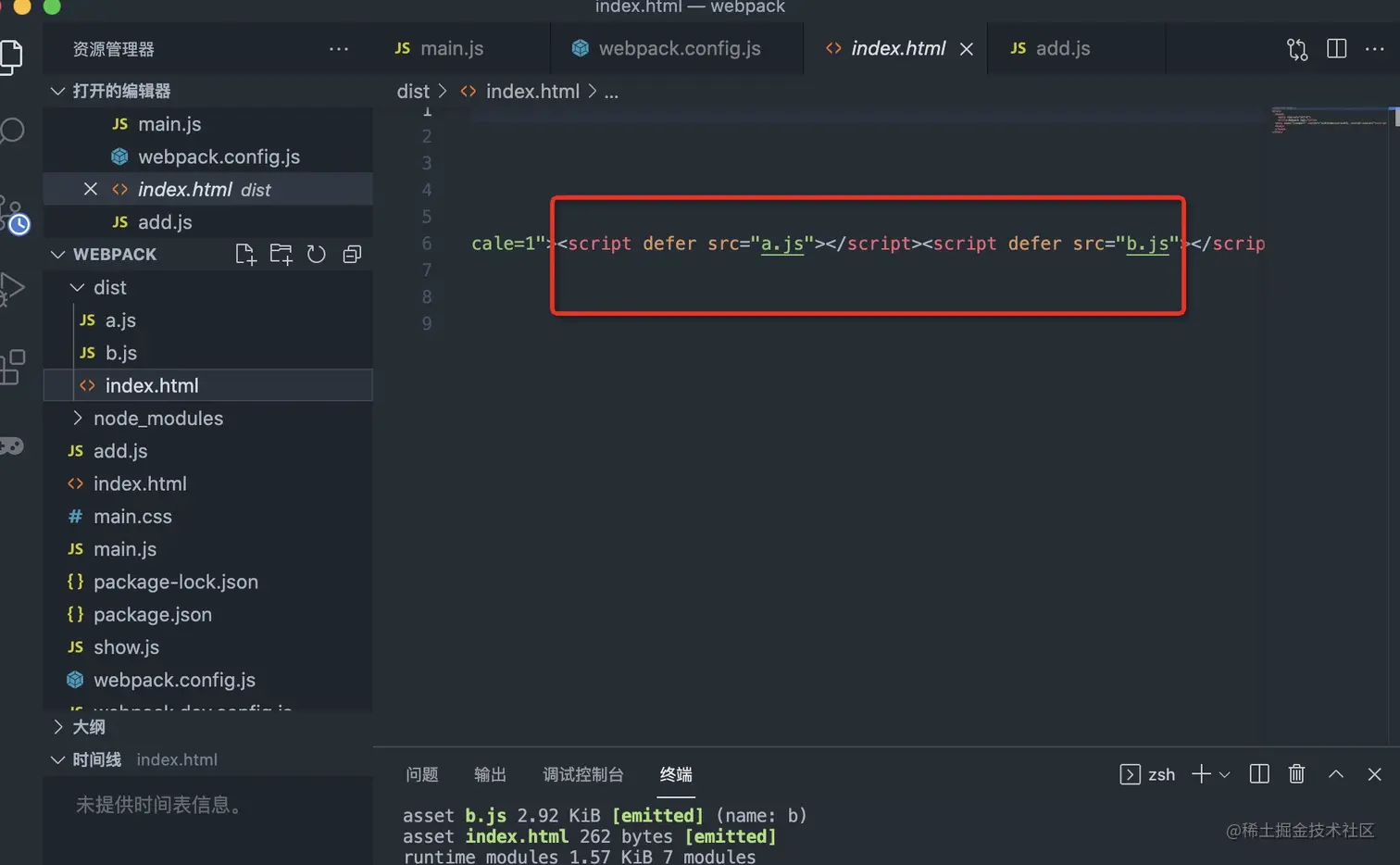Open a.js inside dist folder

tap(207, 320)
